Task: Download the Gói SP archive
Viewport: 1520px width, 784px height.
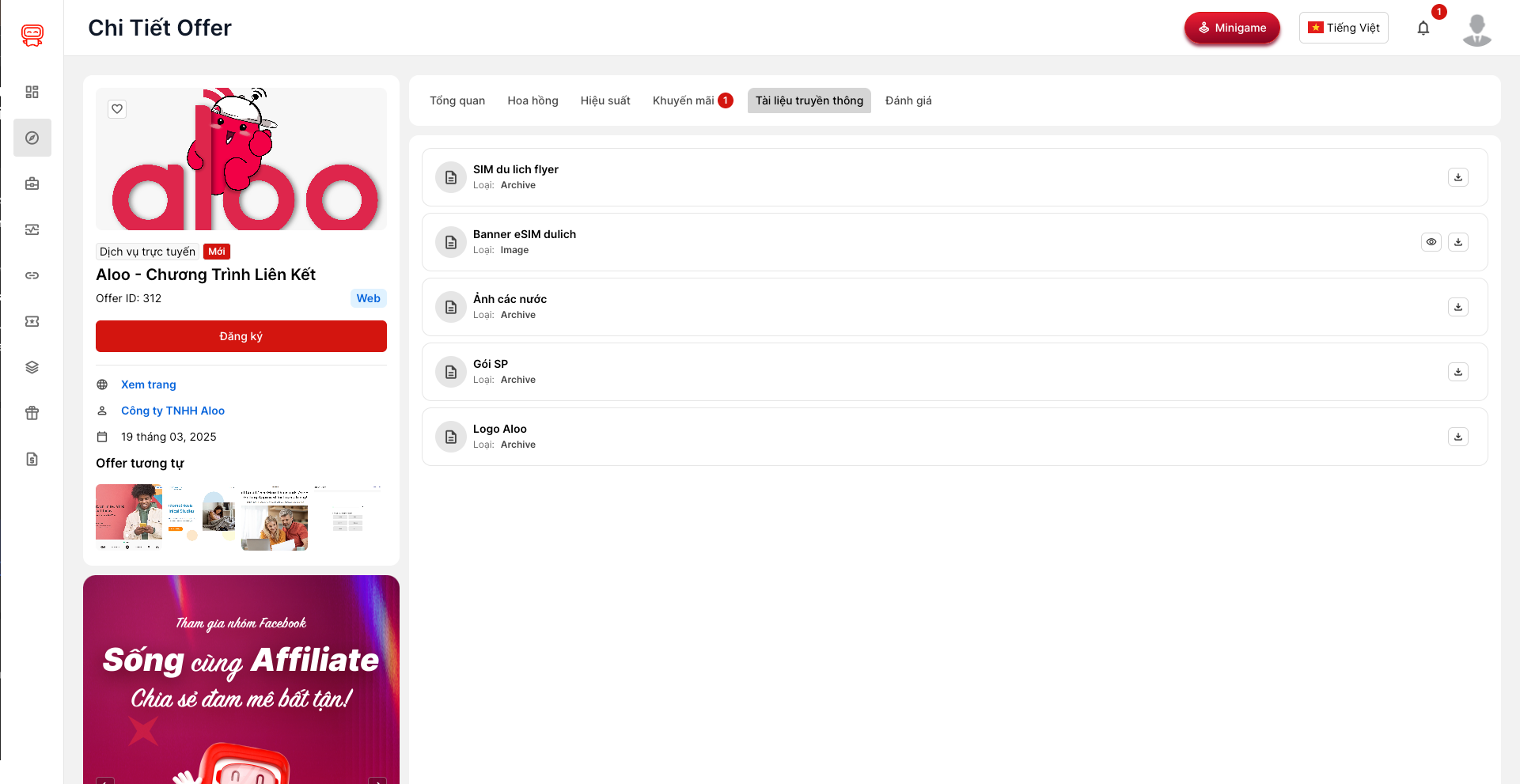Action: point(1457,372)
